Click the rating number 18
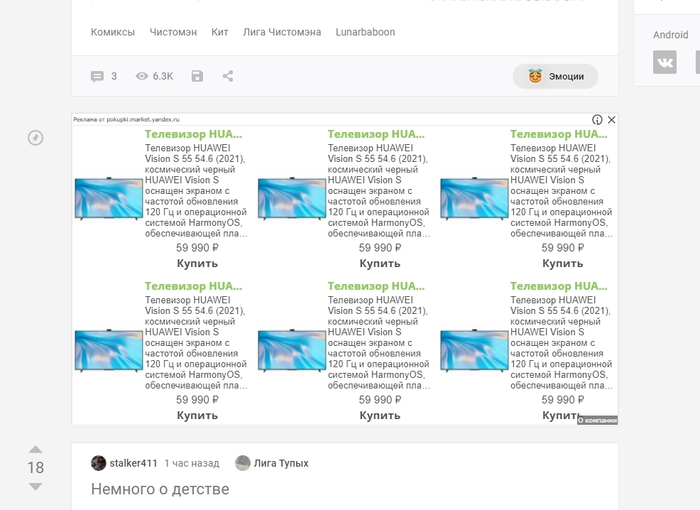 point(35,468)
